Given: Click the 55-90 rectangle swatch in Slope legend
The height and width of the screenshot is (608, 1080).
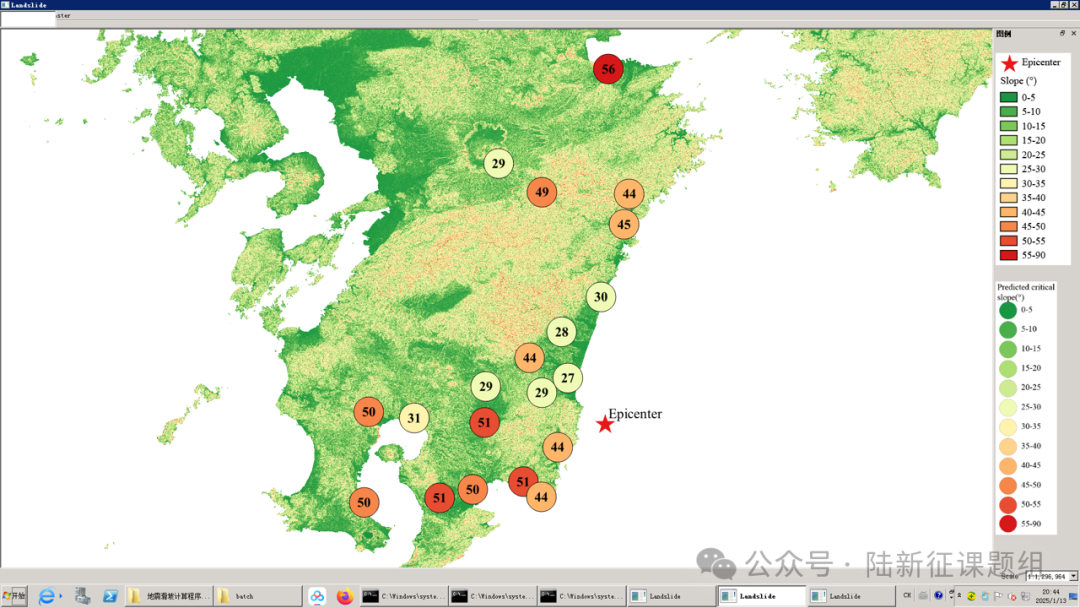Looking at the screenshot, I should pos(1008,255).
